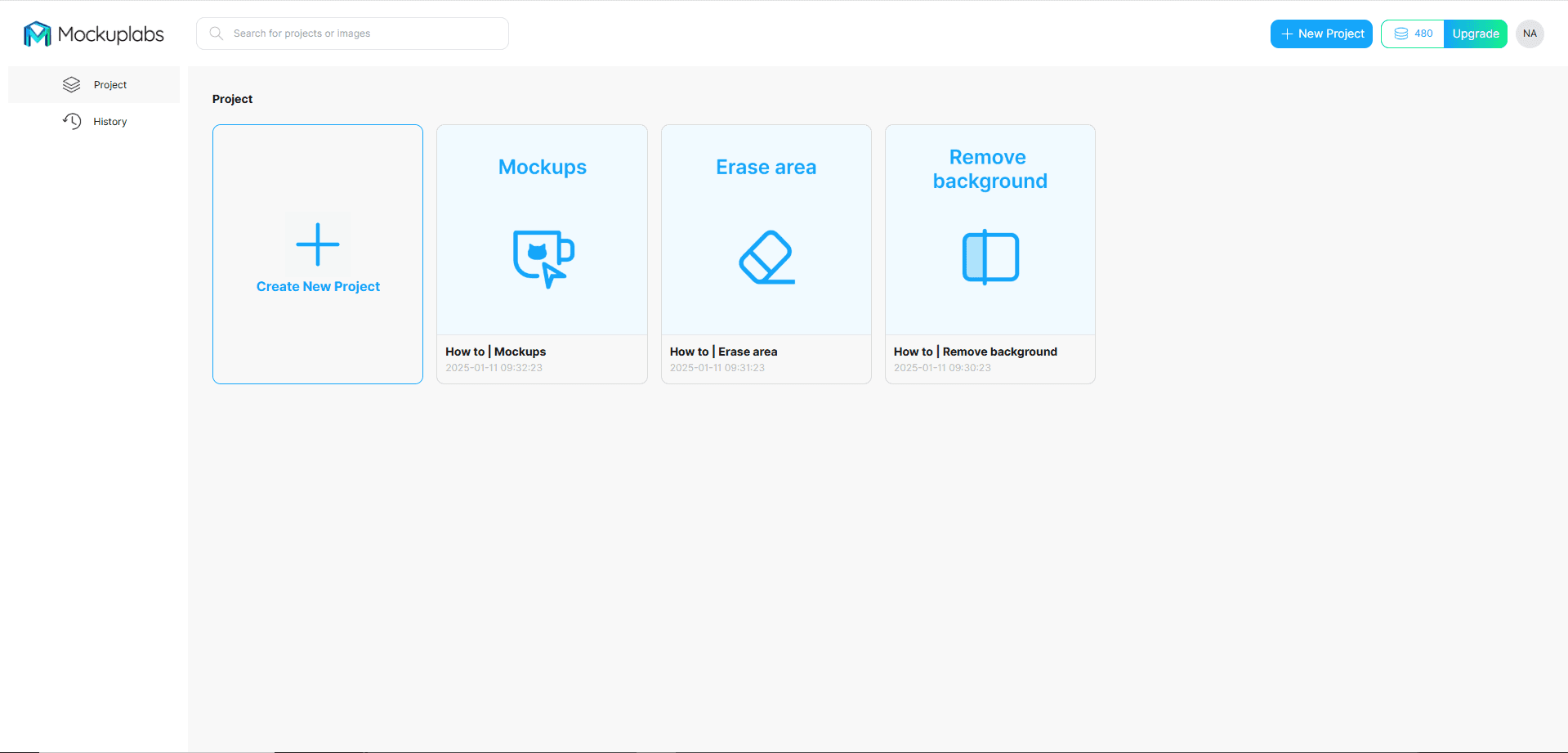Click the Project section heading
The height and width of the screenshot is (753, 1568).
(x=232, y=99)
